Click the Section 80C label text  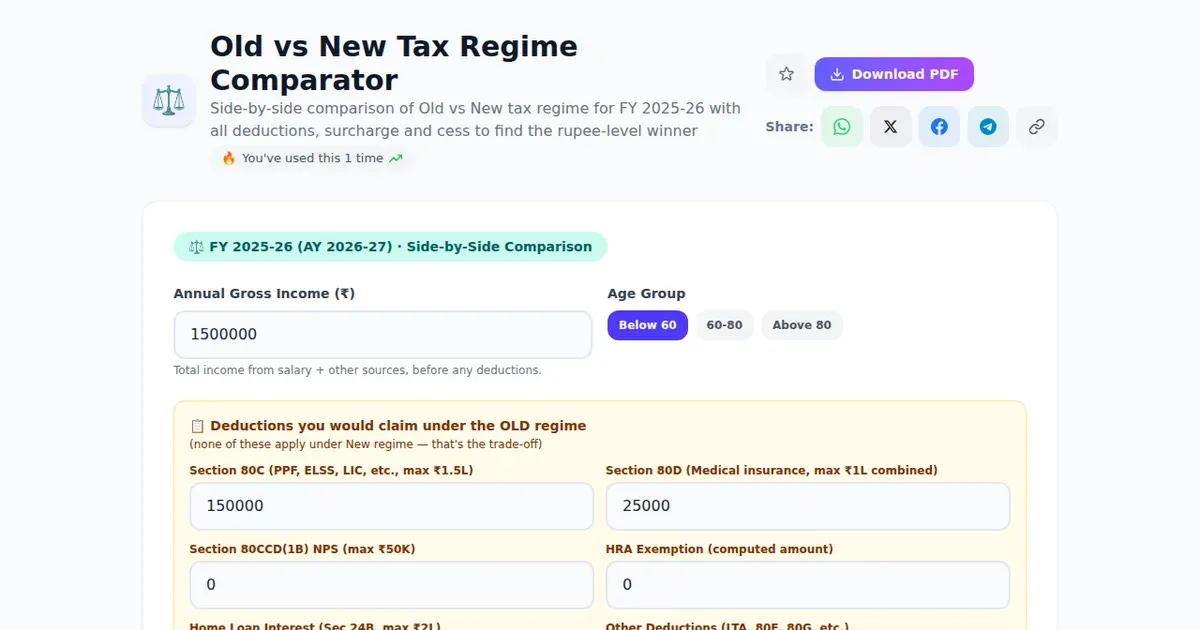point(331,470)
